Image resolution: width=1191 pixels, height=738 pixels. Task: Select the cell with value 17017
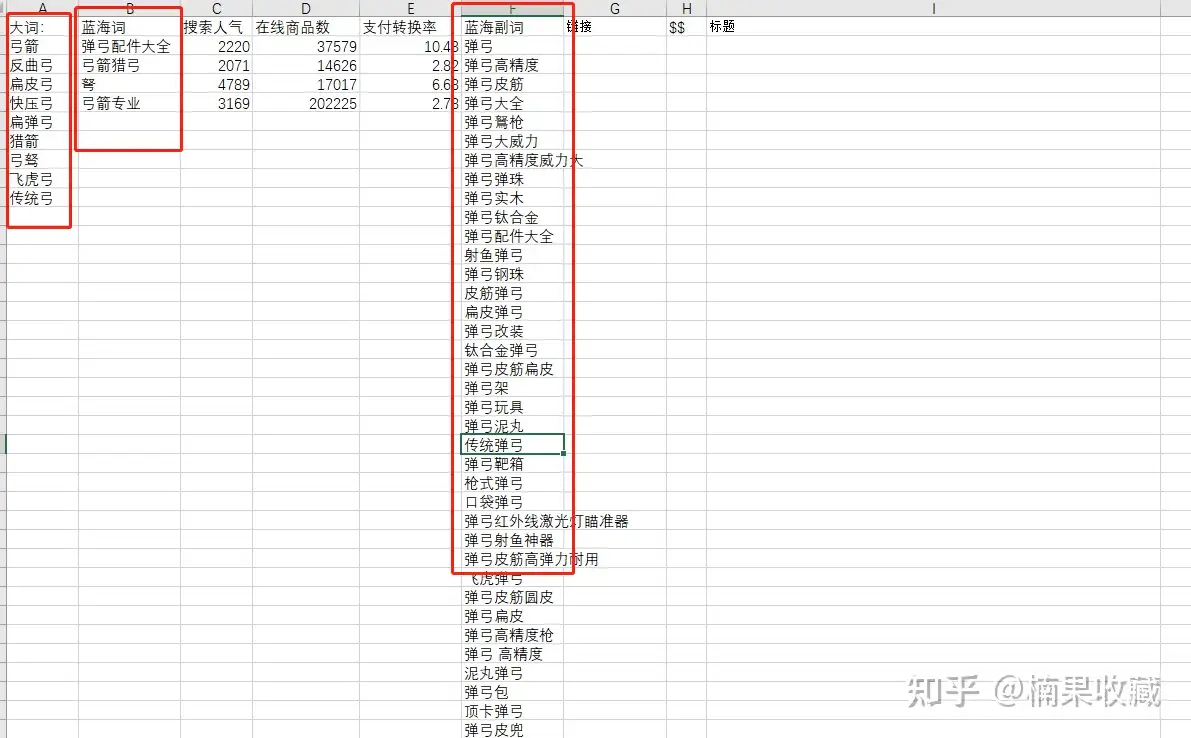click(305, 84)
